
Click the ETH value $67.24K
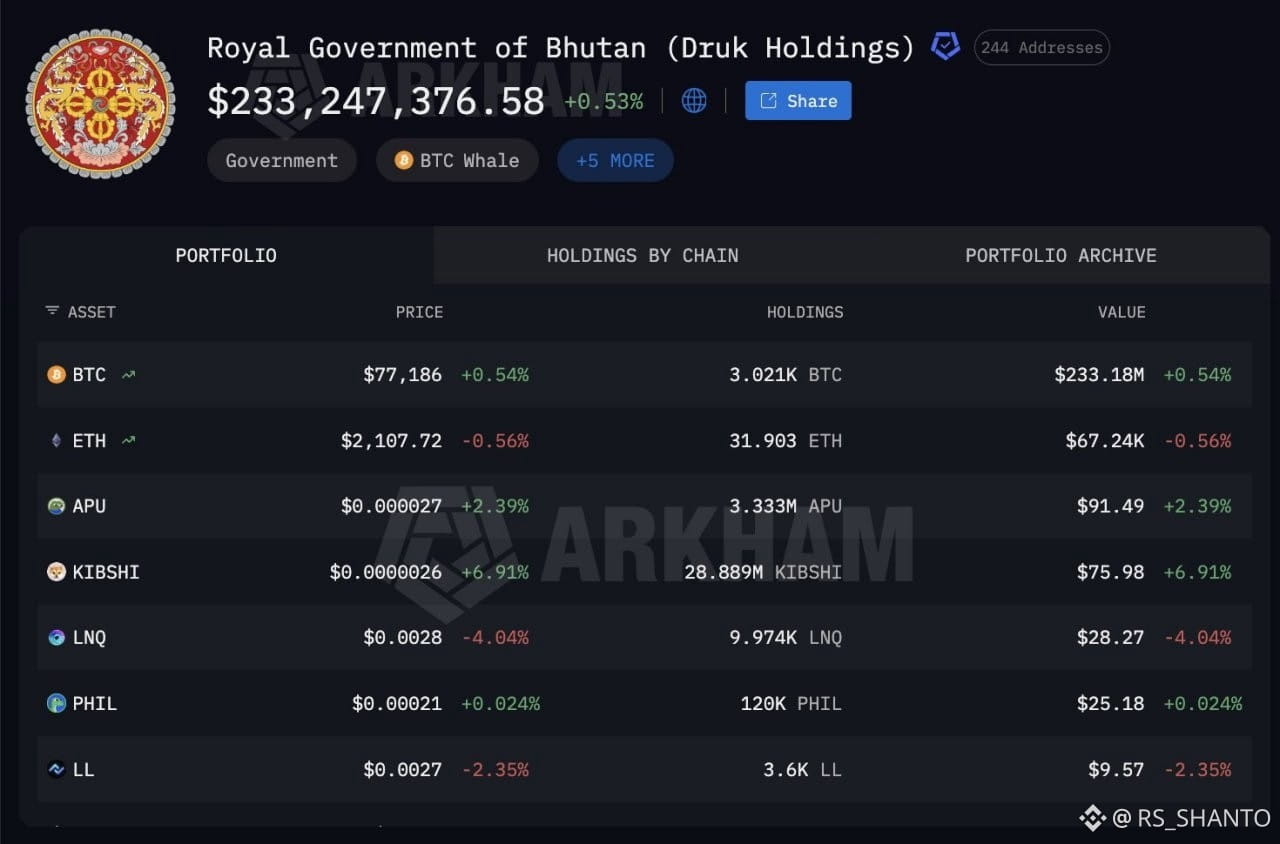(x=1105, y=440)
